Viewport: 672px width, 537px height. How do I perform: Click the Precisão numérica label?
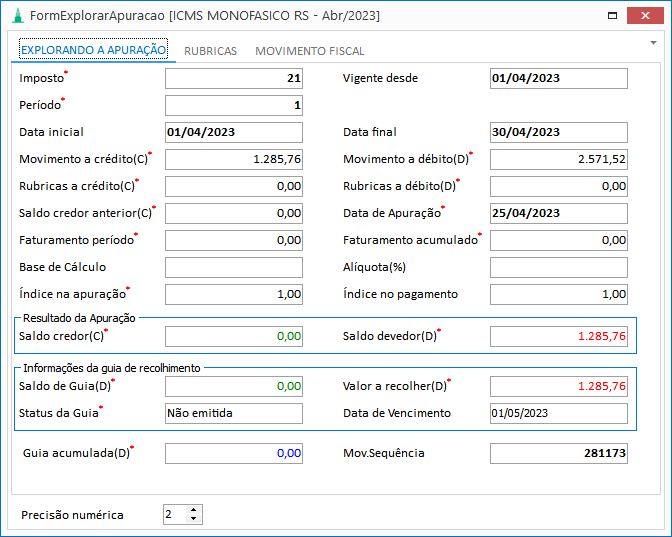click(72, 515)
